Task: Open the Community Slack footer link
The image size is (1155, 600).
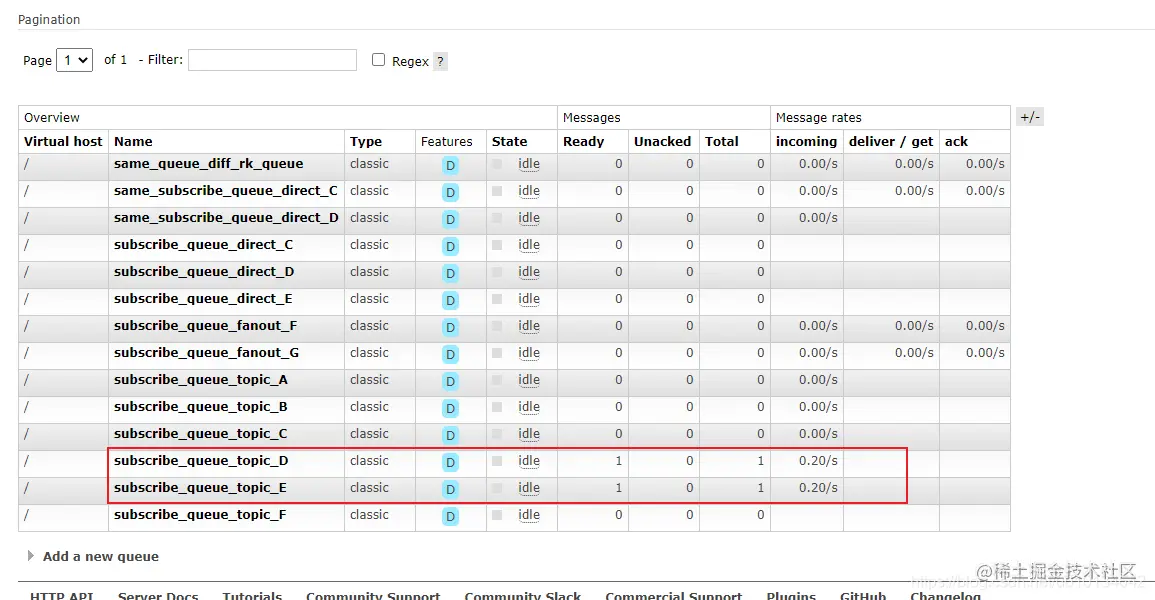Action: click(x=522, y=595)
